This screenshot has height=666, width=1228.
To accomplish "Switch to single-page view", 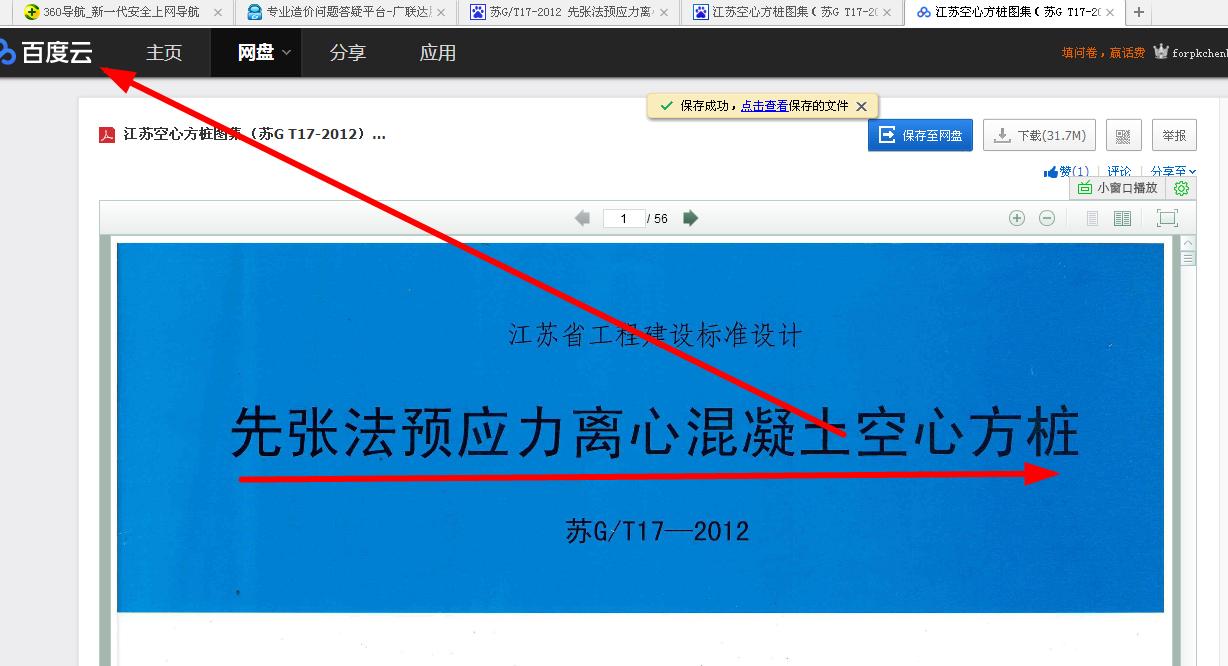I will 1093,218.
